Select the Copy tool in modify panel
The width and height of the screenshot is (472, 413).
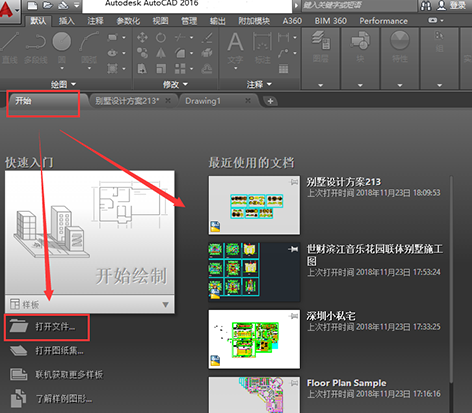[x=142, y=53]
